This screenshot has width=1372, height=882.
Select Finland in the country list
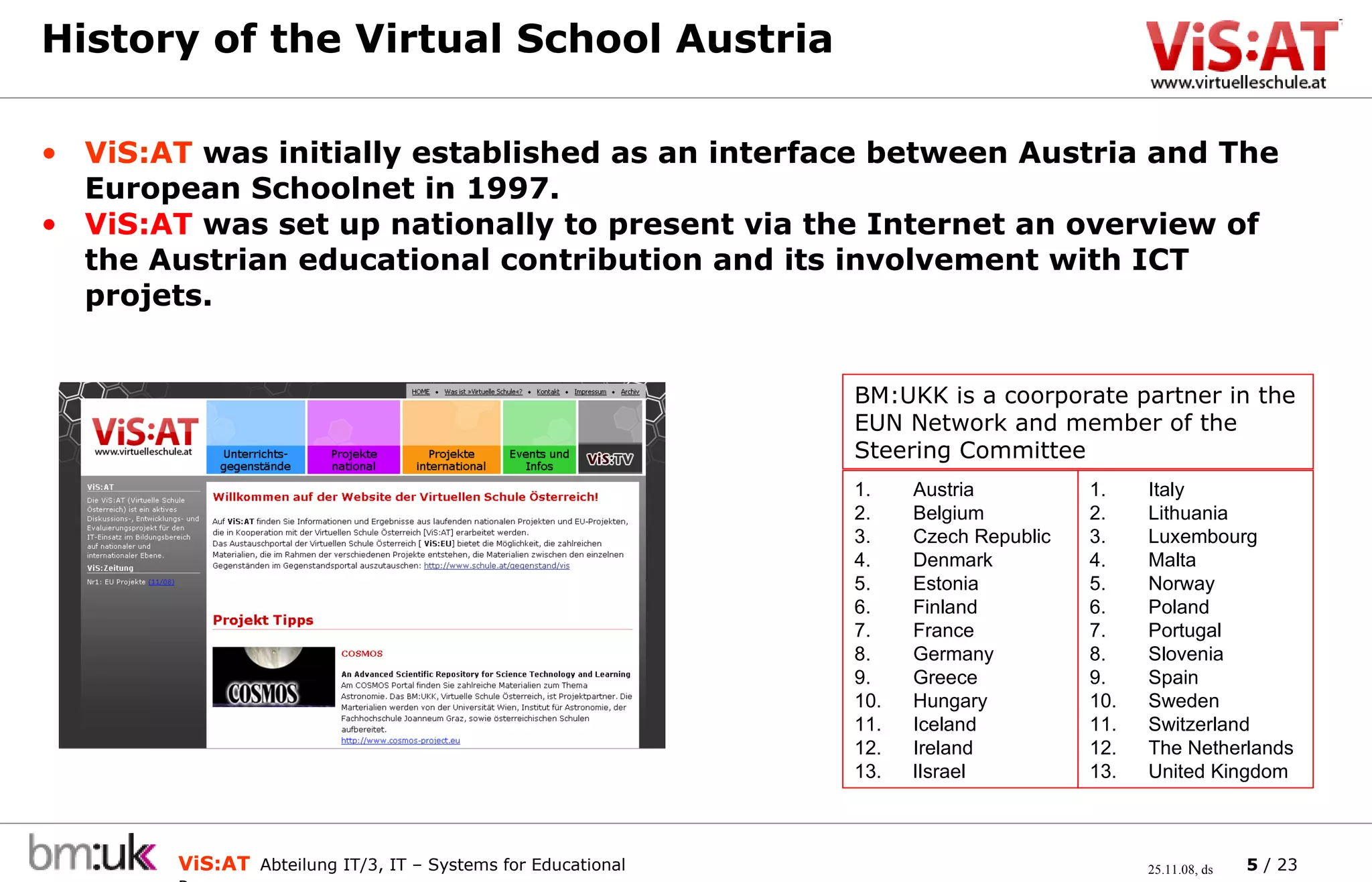point(945,607)
